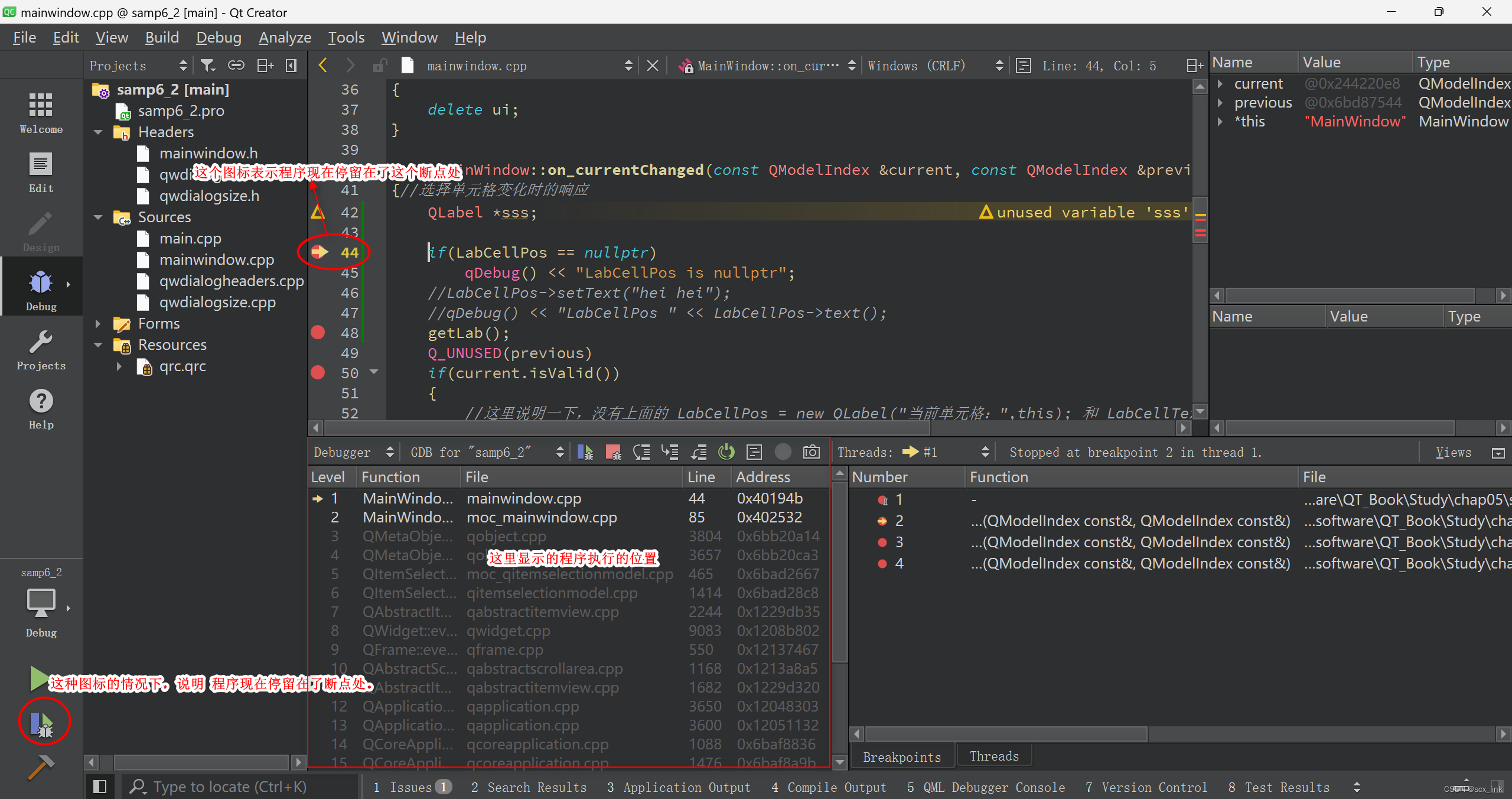
Task: Click the breakpoint marker on line 48
Action: click(x=318, y=333)
